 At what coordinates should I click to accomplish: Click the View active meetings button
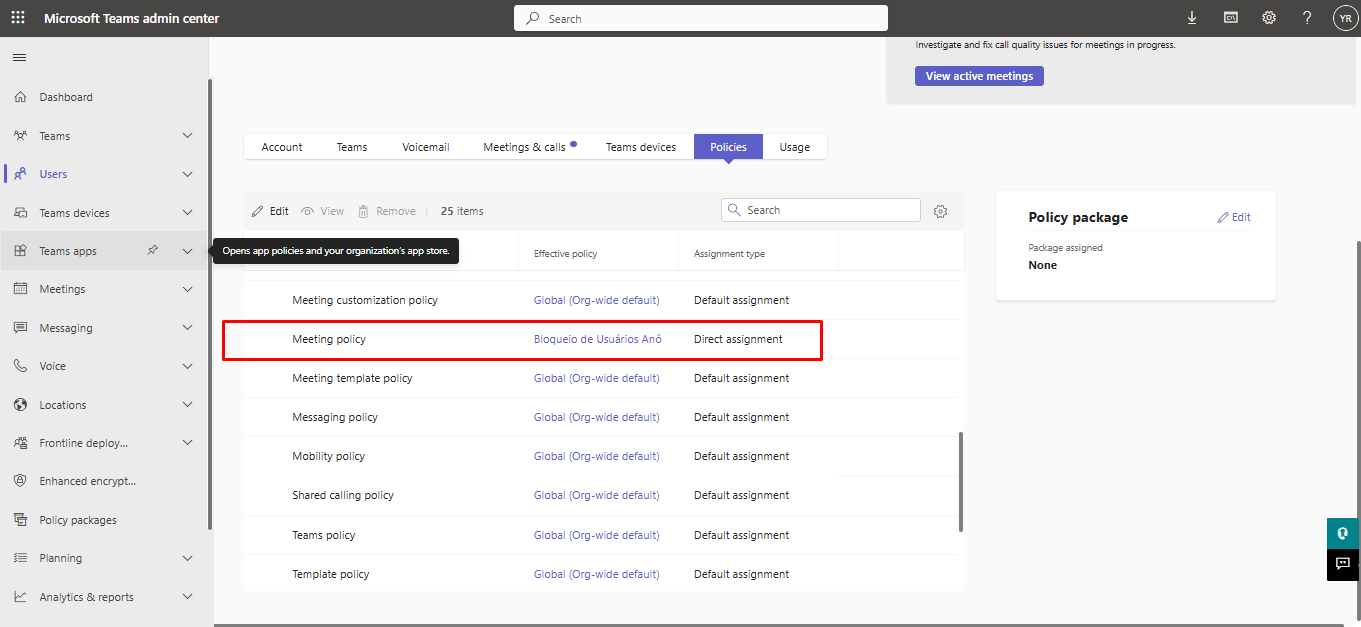tap(979, 76)
